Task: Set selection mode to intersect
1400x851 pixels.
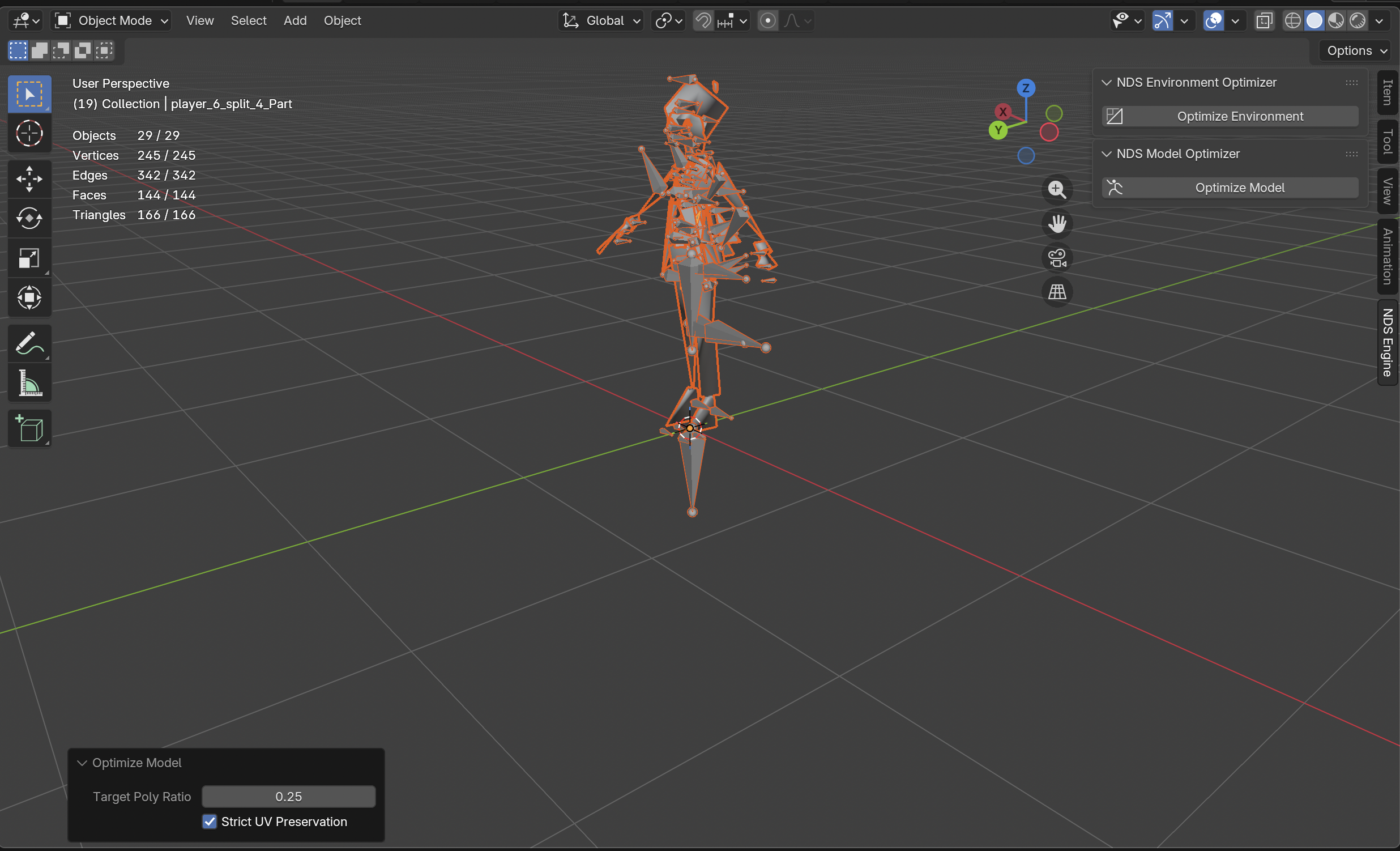Action: click(x=105, y=50)
